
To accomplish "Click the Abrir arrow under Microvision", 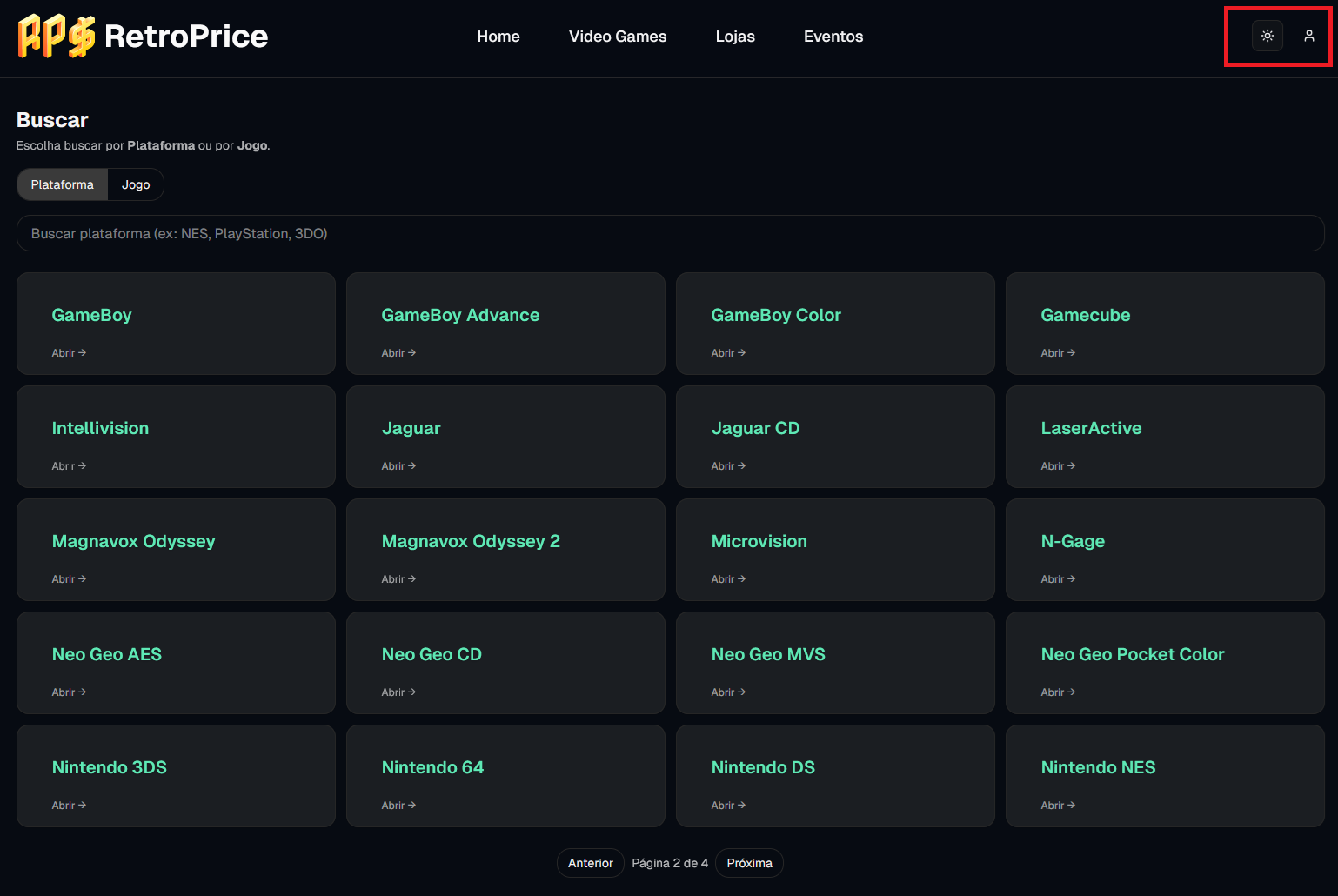I will click(x=728, y=579).
